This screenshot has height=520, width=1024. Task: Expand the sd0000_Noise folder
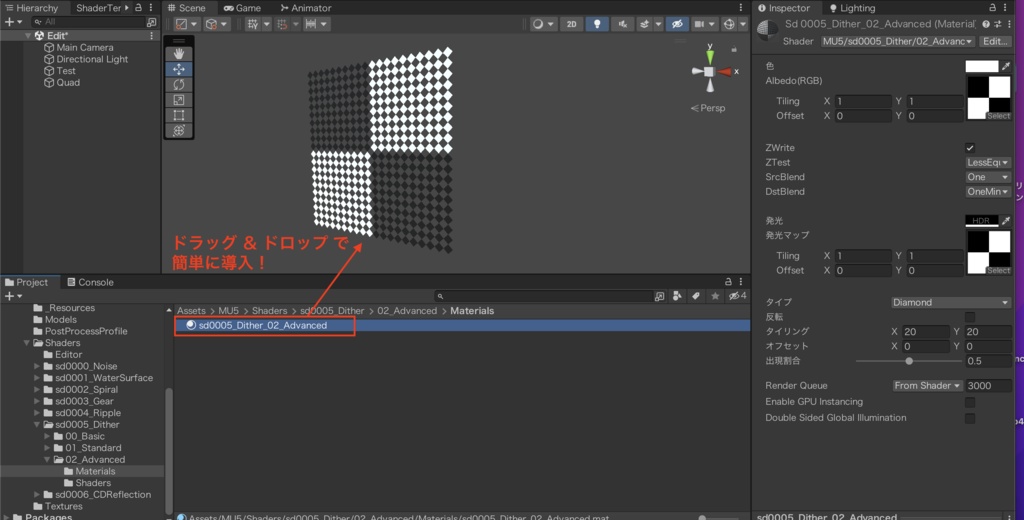[x=37, y=366]
